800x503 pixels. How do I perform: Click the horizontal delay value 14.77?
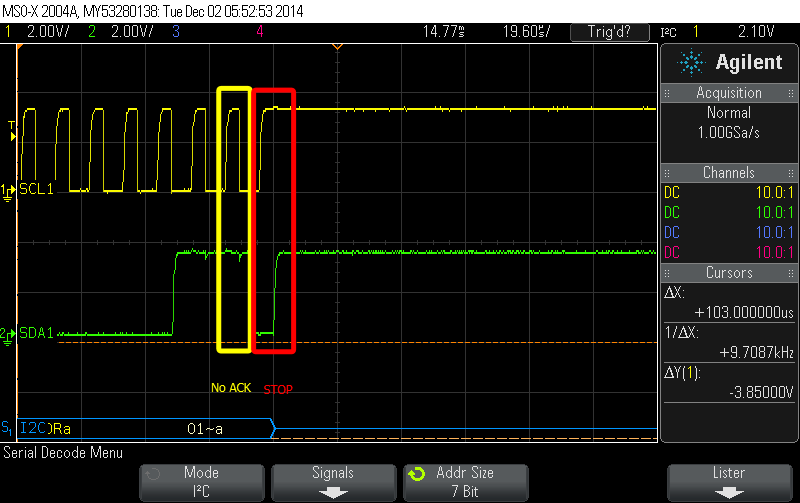click(443, 32)
